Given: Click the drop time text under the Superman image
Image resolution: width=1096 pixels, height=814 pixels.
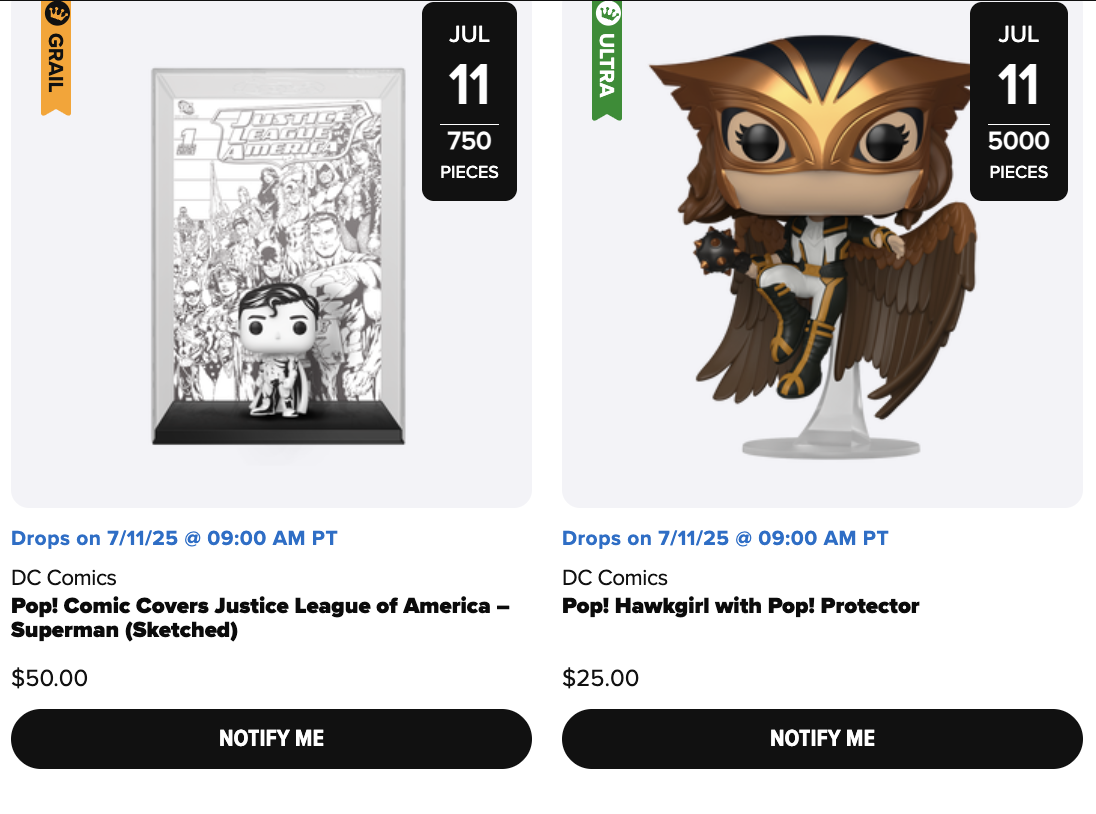Looking at the screenshot, I should coord(174,538).
